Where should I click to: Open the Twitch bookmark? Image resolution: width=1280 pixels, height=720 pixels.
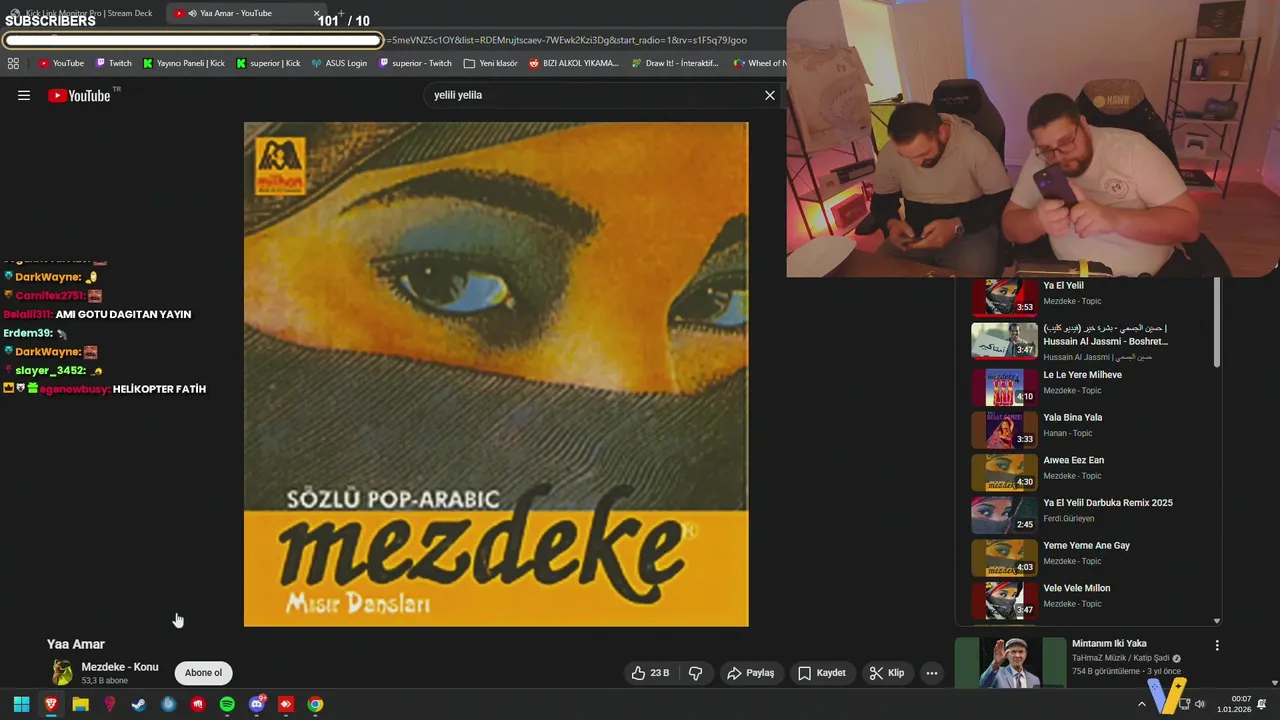(x=113, y=63)
